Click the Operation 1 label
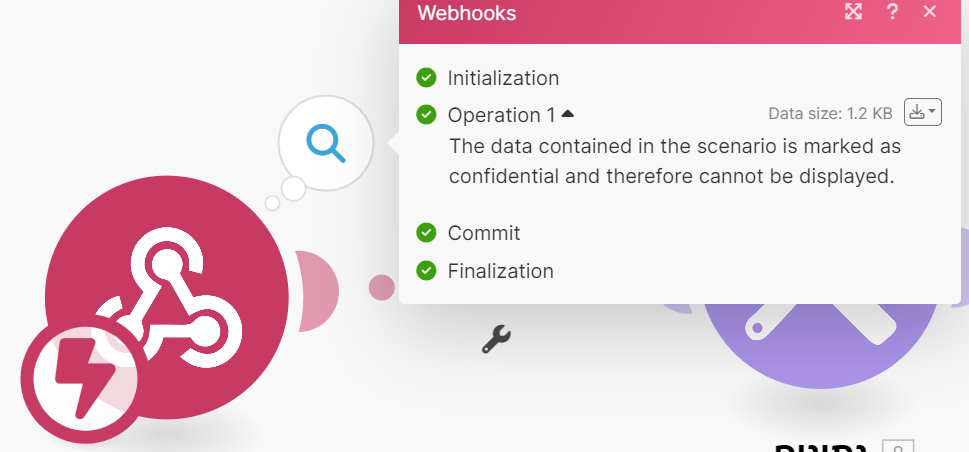This screenshot has width=969, height=452. [500, 115]
